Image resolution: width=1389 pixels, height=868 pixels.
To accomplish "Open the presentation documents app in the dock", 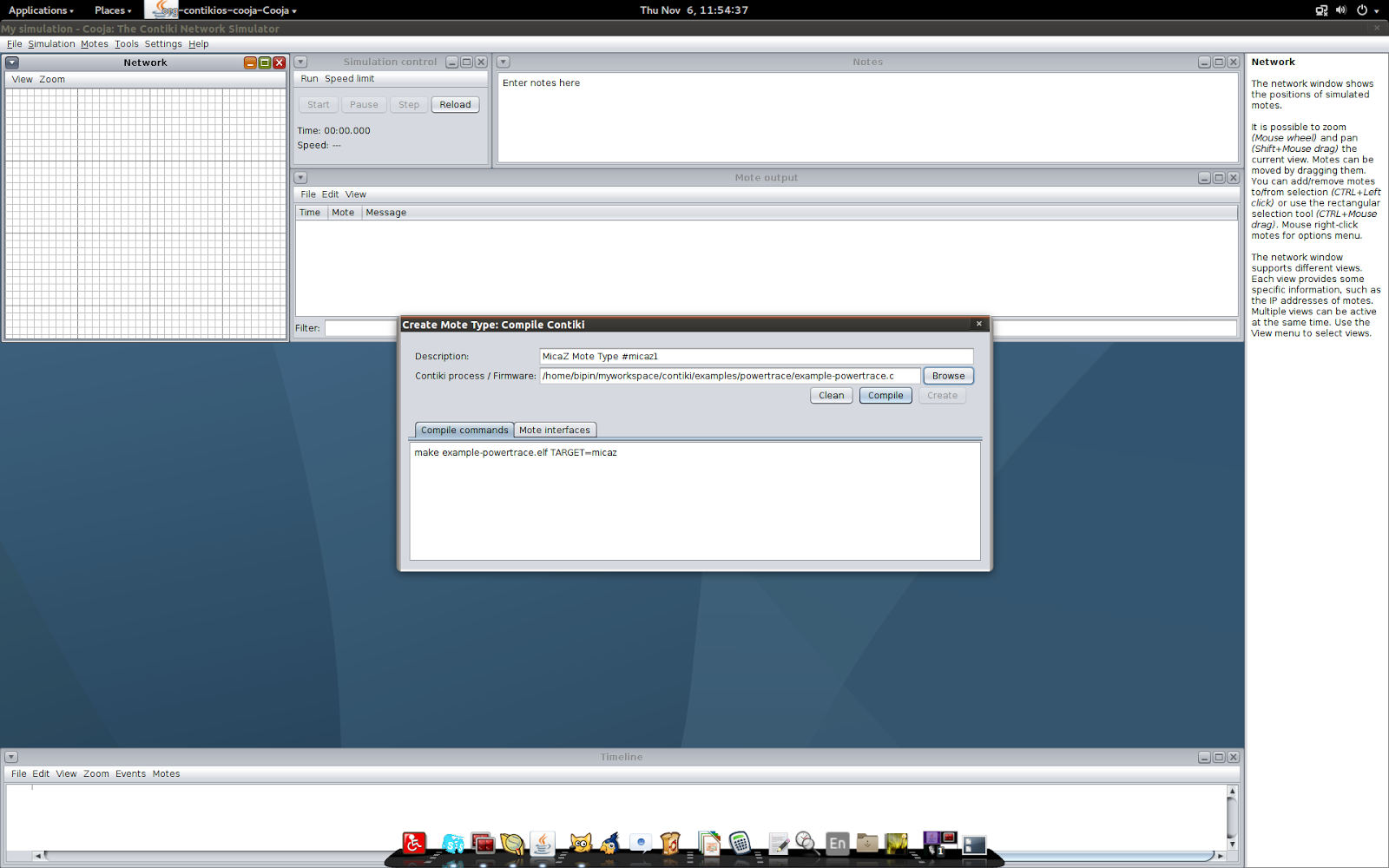I will [x=709, y=843].
